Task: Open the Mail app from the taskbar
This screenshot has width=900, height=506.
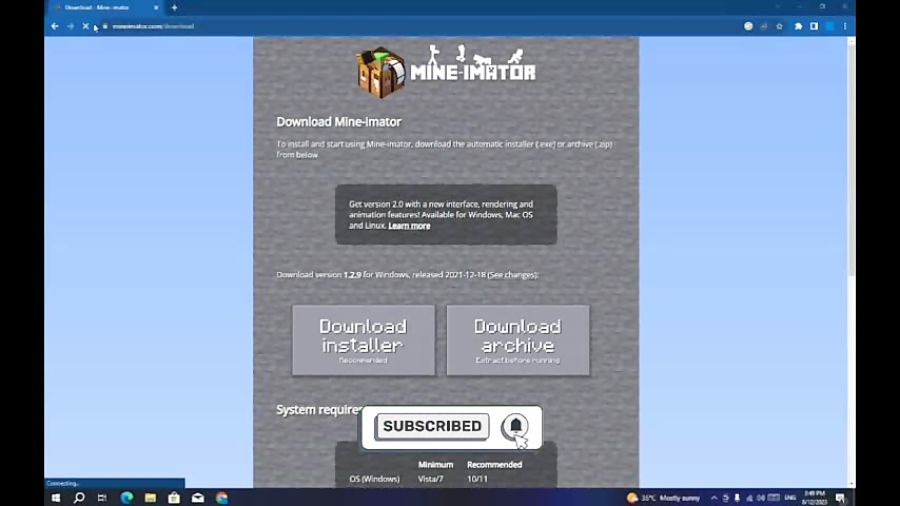Action: (x=198, y=497)
